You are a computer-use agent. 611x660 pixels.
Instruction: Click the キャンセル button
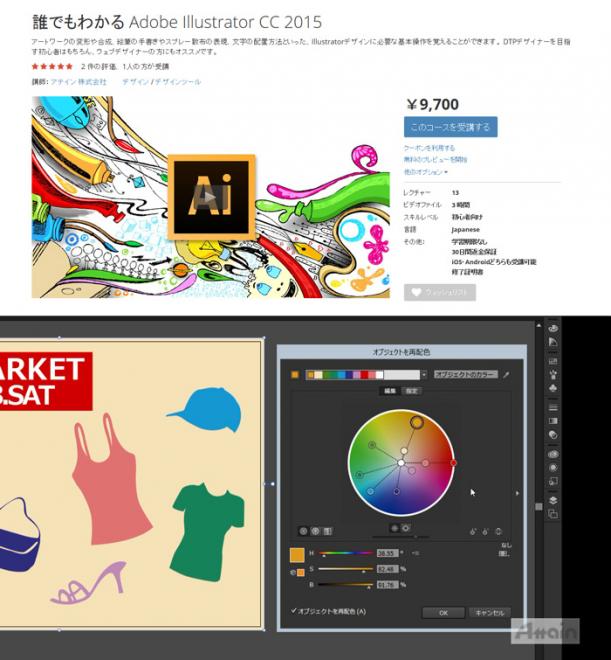tap(489, 612)
